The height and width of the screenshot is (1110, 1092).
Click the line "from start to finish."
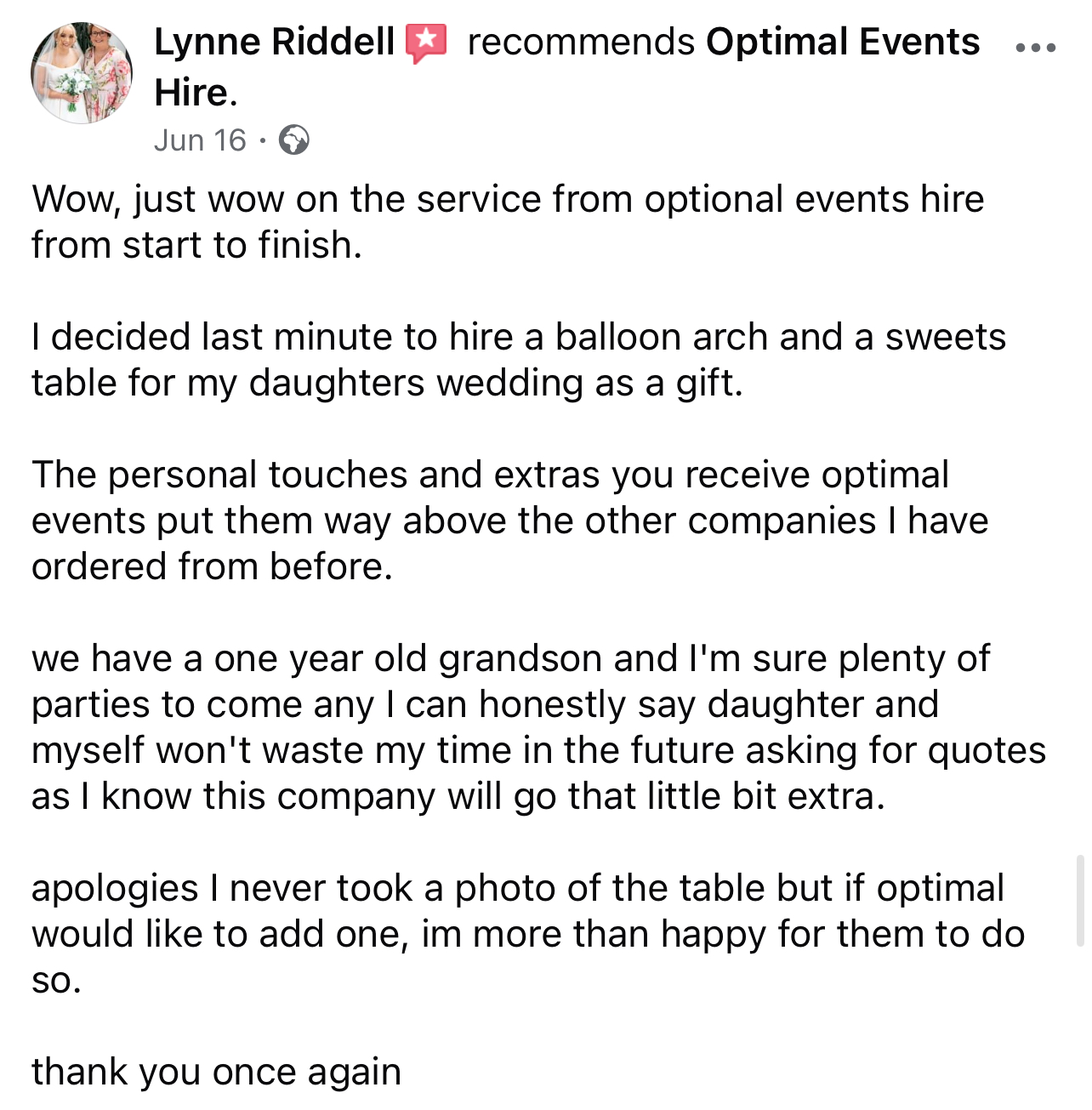[197, 245]
